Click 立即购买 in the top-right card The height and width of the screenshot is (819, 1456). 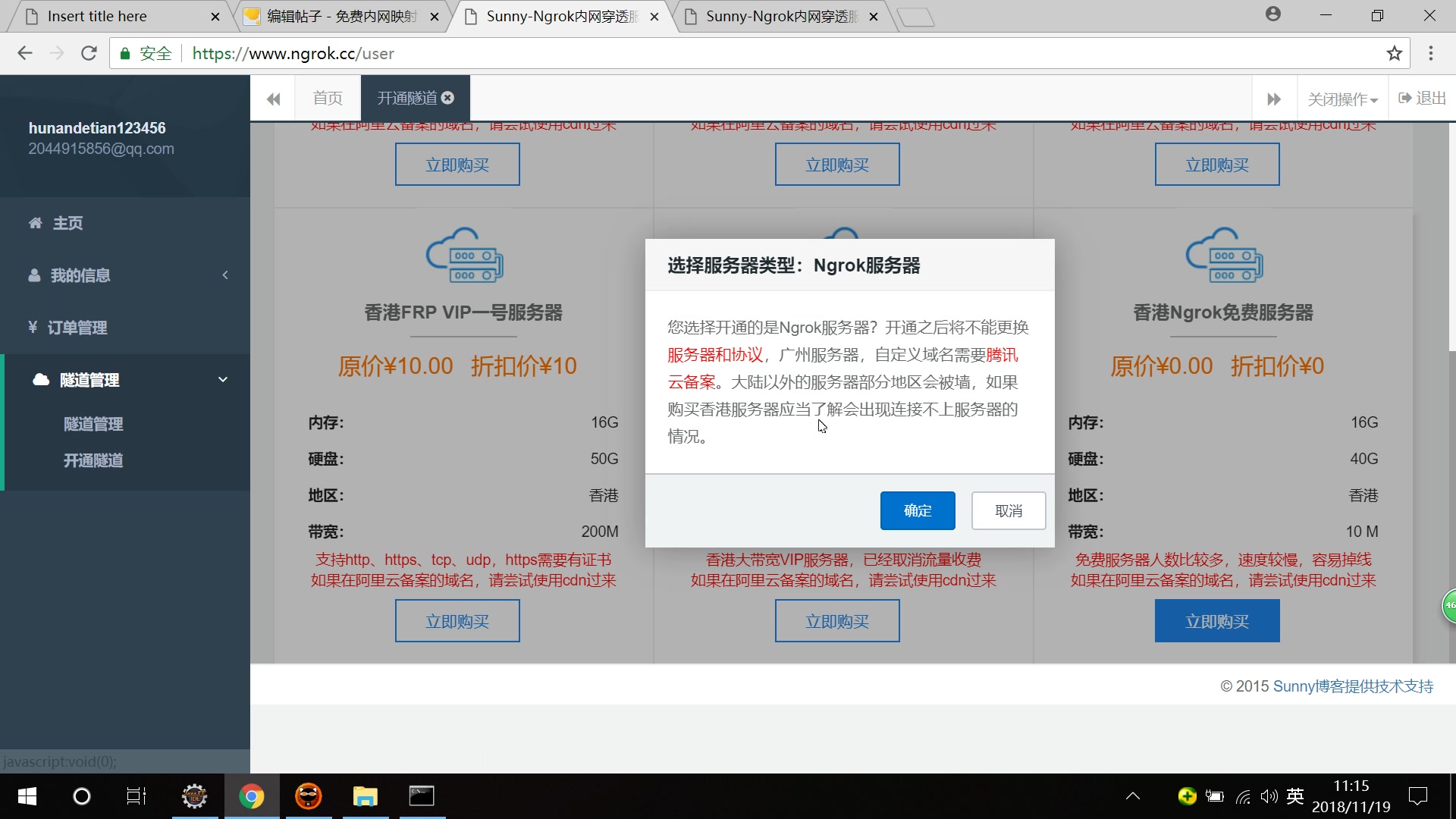point(1217,165)
